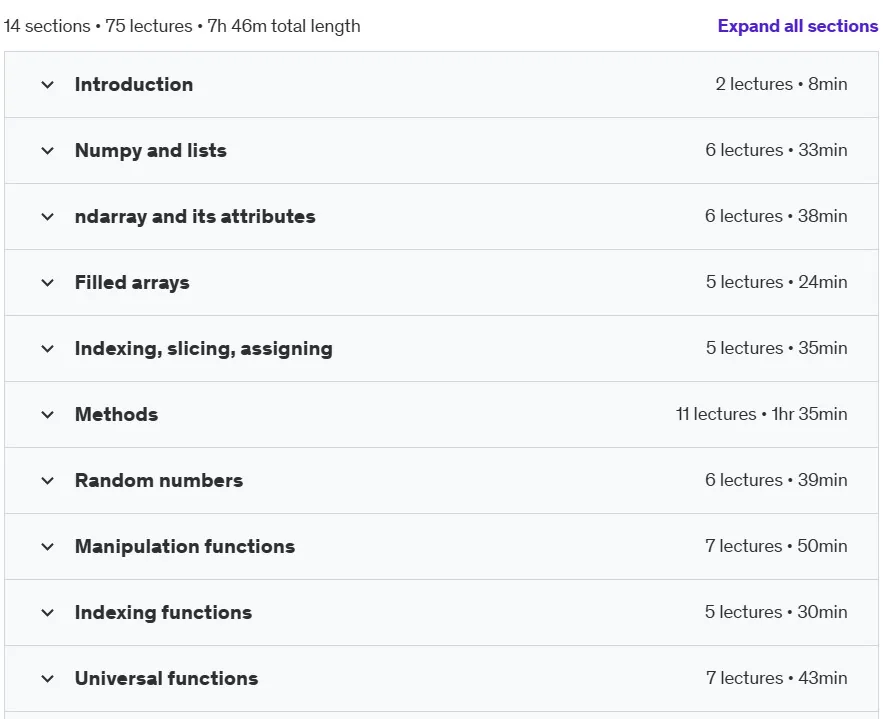Expand the Methods section chevron

48,414
